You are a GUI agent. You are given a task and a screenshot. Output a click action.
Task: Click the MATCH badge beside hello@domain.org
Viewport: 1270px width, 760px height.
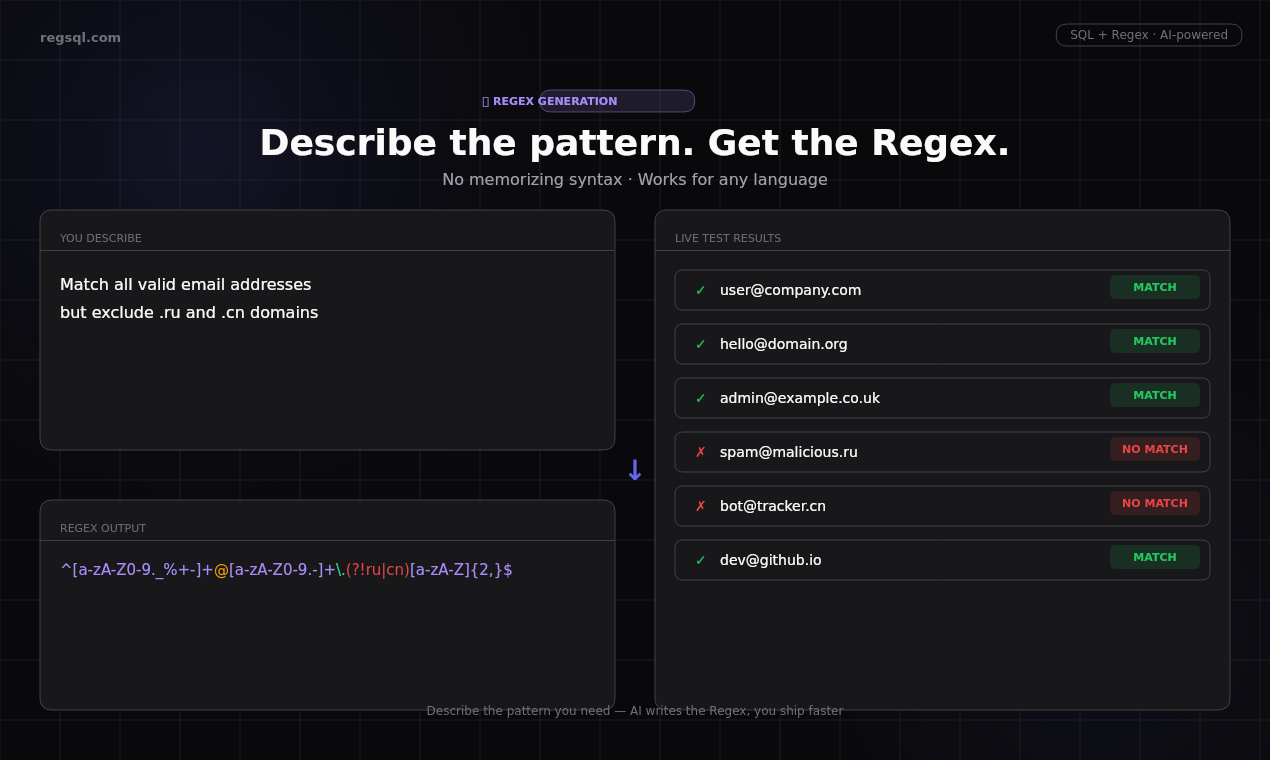point(1154,341)
